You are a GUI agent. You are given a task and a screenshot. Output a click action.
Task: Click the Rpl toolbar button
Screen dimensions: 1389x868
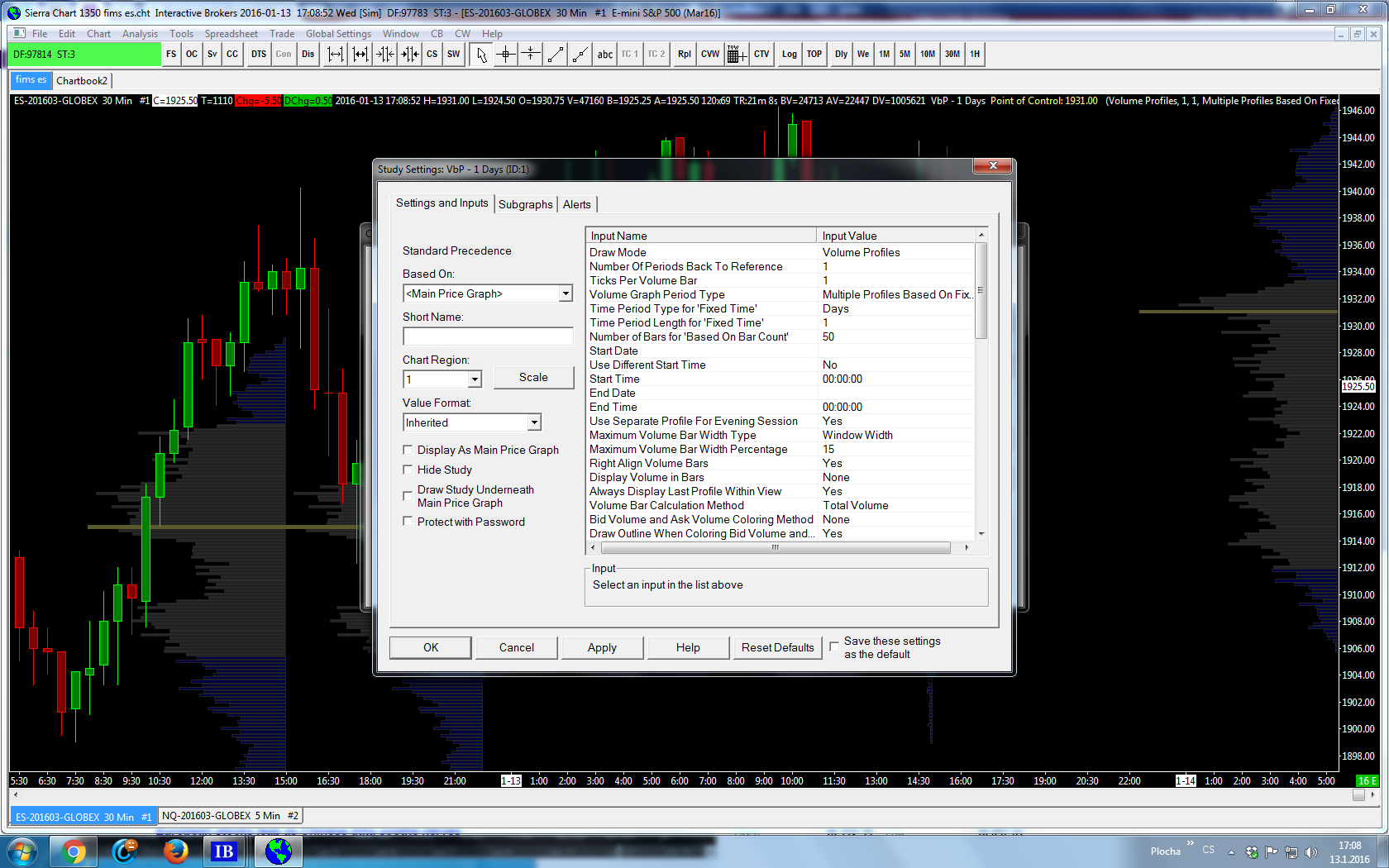point(685,55)
